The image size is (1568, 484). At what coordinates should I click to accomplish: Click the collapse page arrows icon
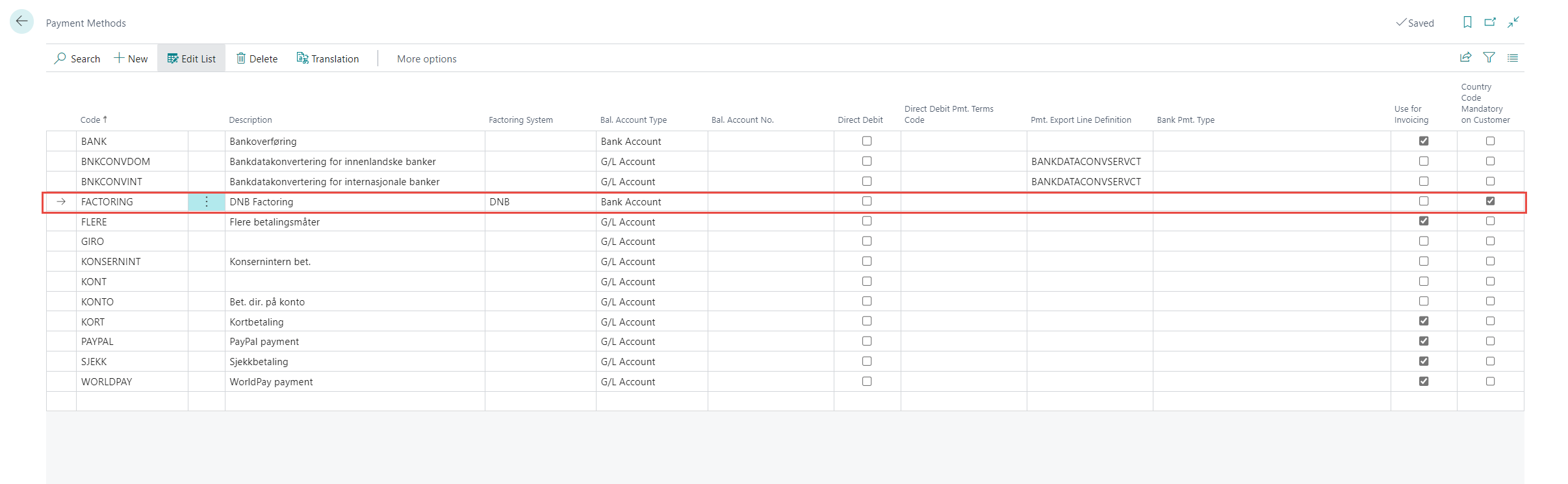point(1513,22)
